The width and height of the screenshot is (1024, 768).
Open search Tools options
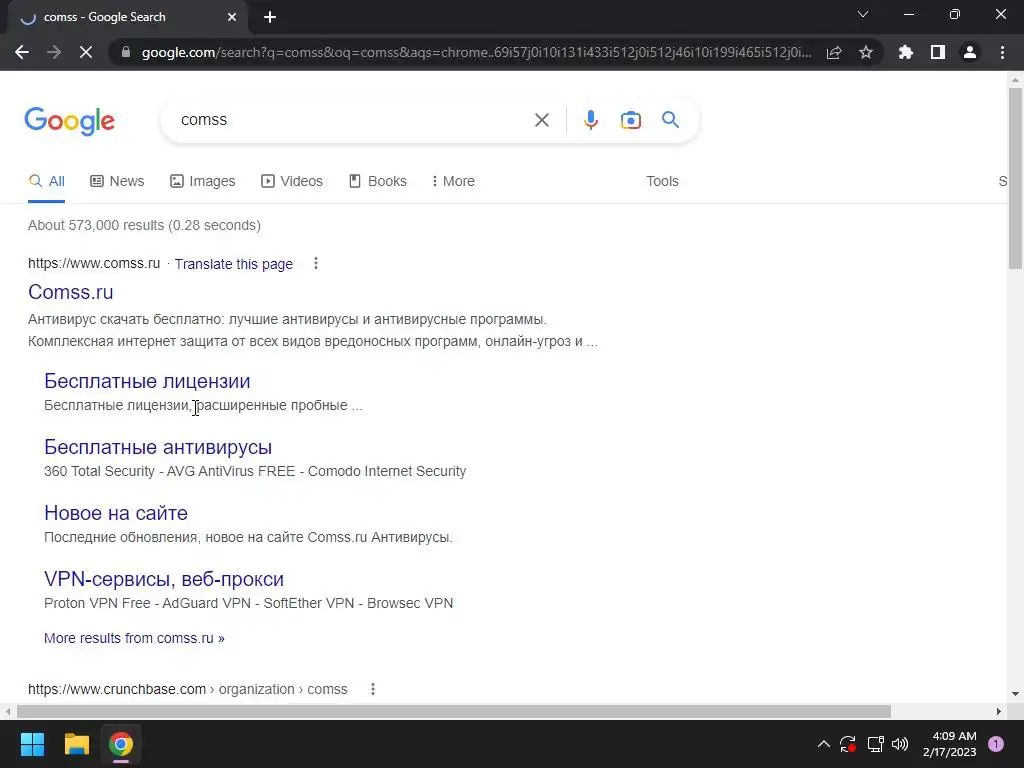tap(662, 182)
